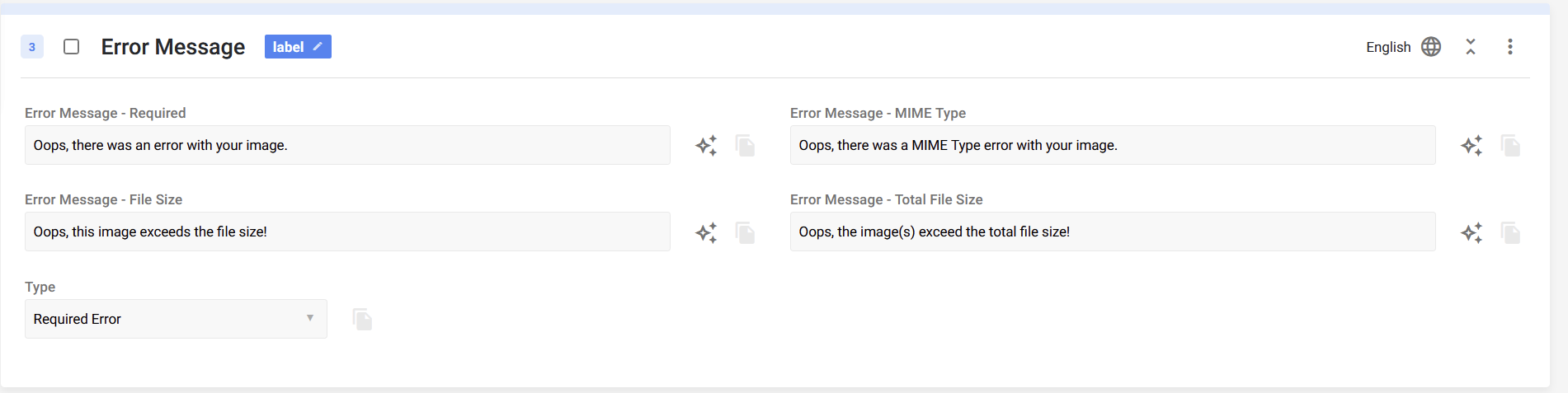Collapse the Error Message block
Image resolution: width=1568 pixels, height=393 pixels.
tap(1471, 47)
